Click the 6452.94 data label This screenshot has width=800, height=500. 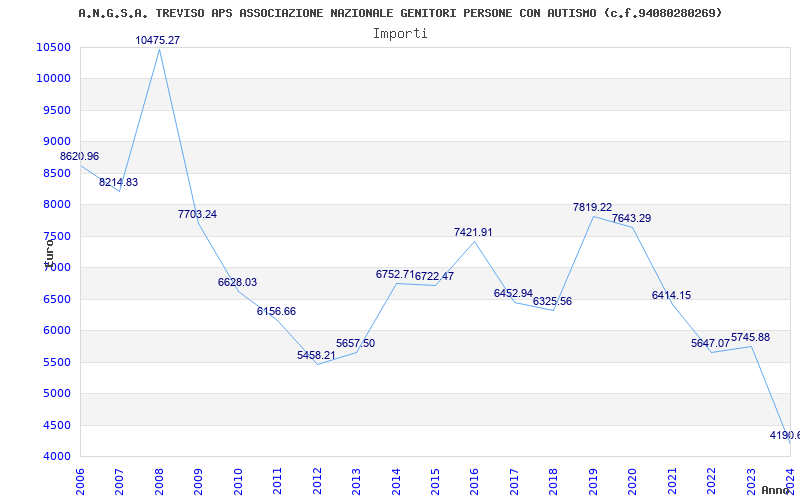tap(513, 293)
